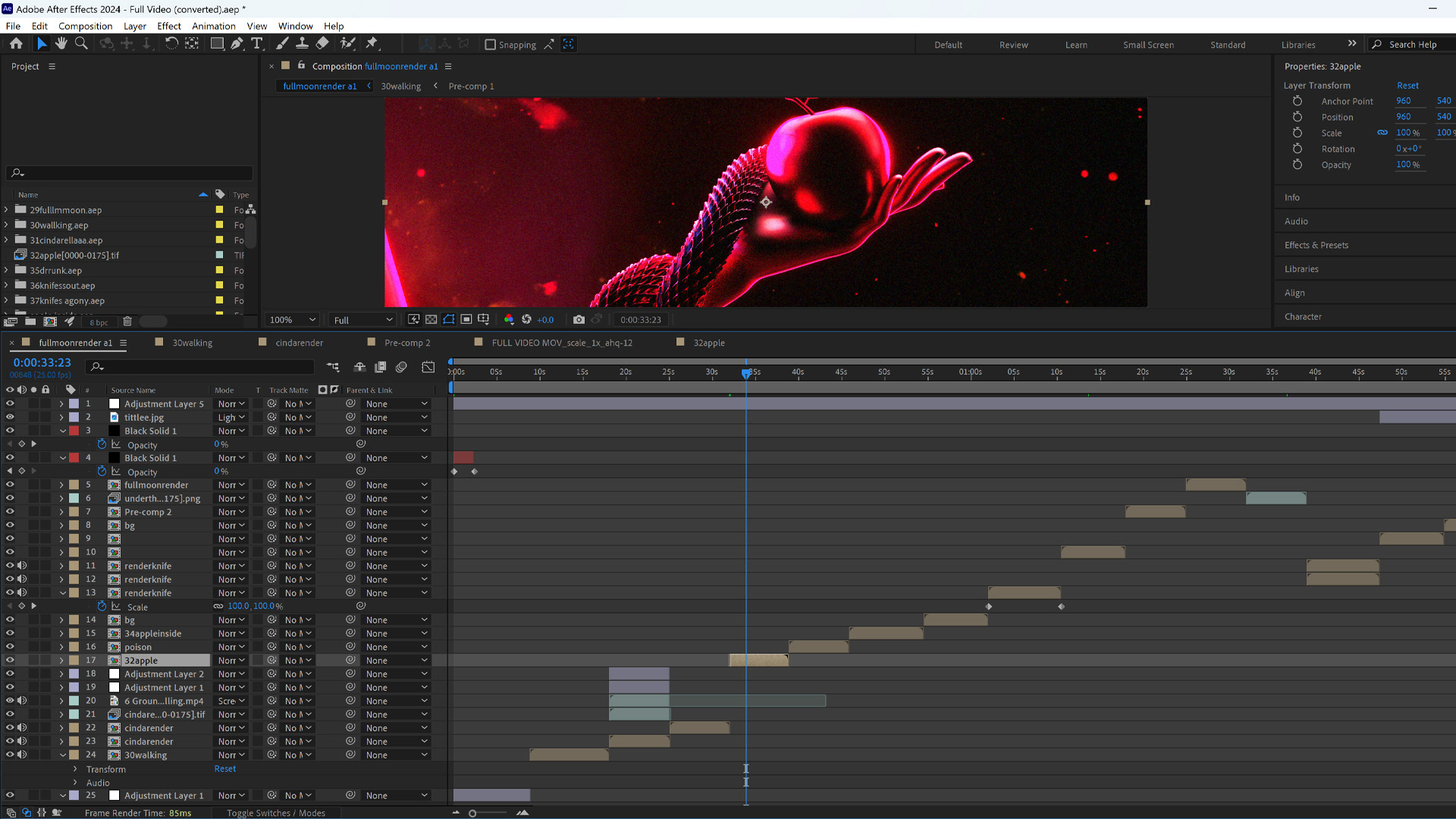Expand the 29fullmmoon.aep folder
Viewport: 1456px width, 819px height.
[x=7, y=210]
